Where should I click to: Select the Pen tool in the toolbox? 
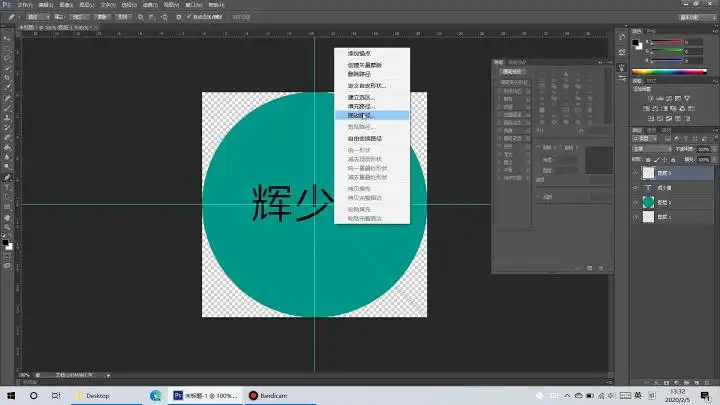[7, 177]
